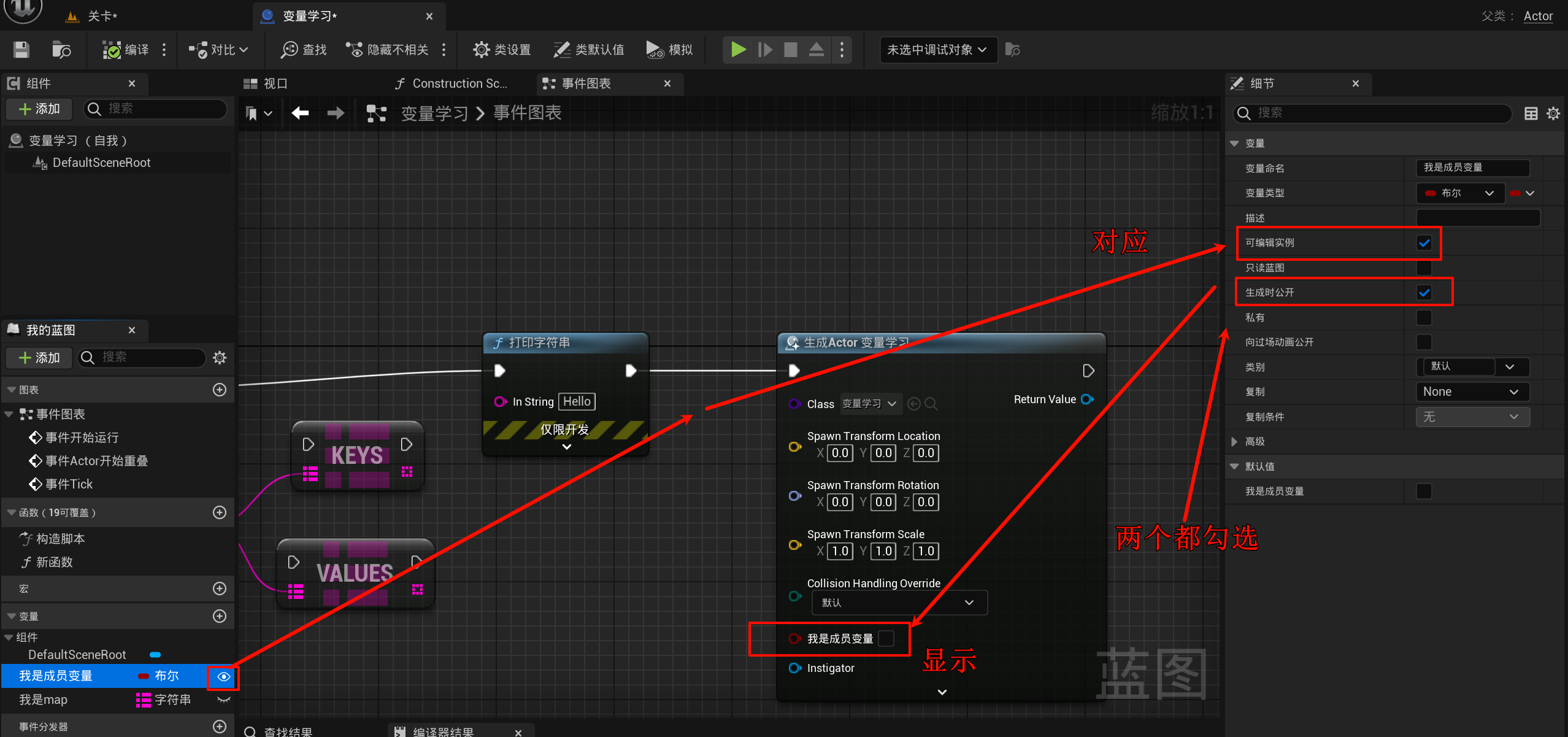This screenshot has height=737, width=1568.
Task: Uncheck the 可编辑实例 checkbox
Action: [1424, 243]
